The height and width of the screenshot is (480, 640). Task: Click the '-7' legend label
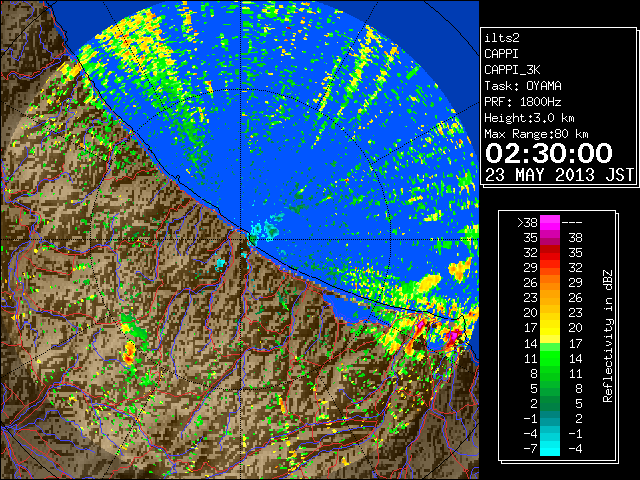click(530, 449)
